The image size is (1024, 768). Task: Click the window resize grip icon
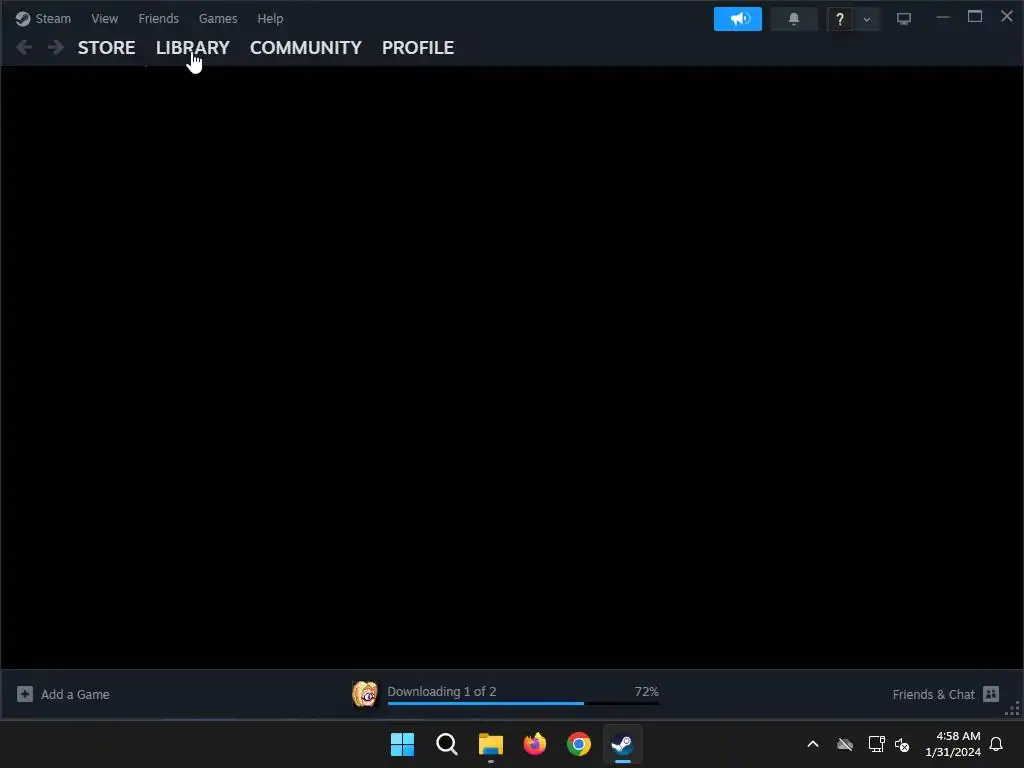pyautogui.click(x=1013, y=709)
